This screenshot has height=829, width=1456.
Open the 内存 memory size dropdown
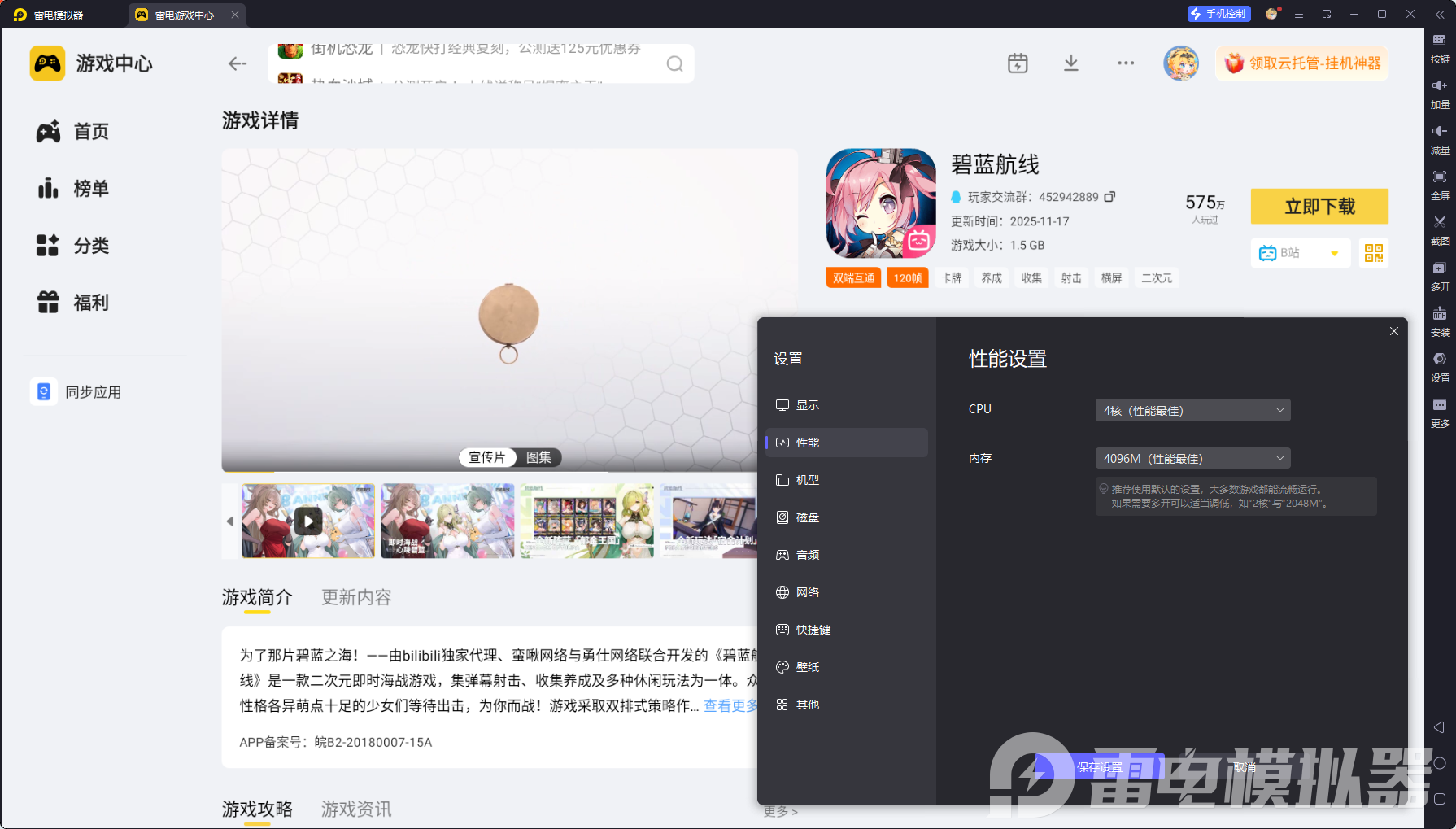pos(1192,458)
